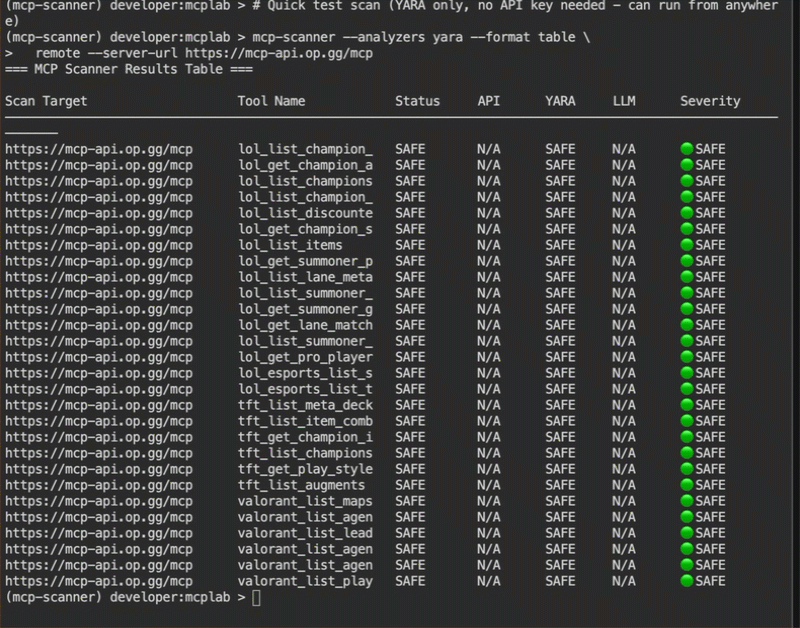Click the green severity dot for lol_list_lane_meta
This screenshot has width=800, height=628.
pyautogui.click(x=687, y=277)
